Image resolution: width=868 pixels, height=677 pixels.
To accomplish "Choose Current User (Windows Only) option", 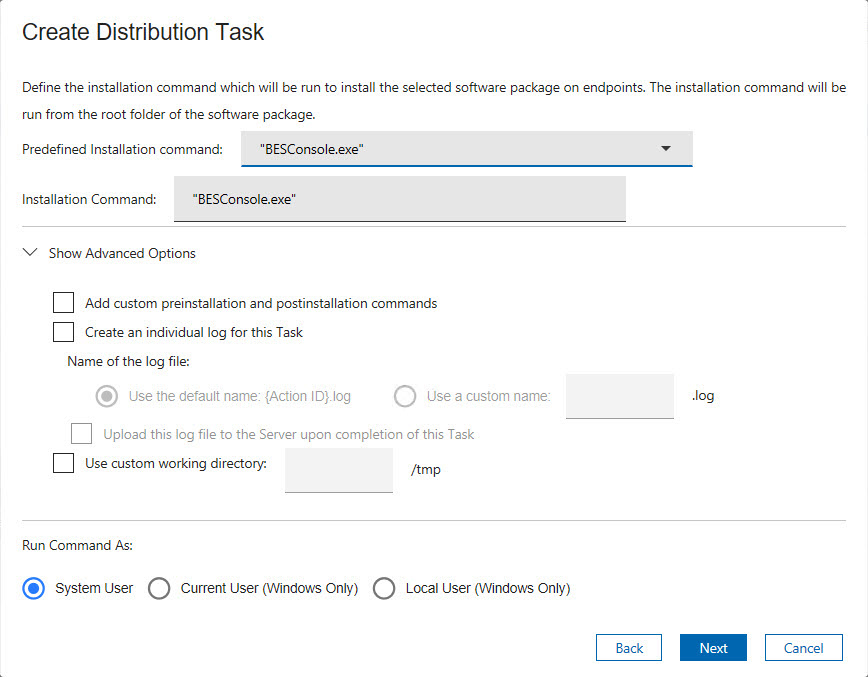I will (159, 588).
